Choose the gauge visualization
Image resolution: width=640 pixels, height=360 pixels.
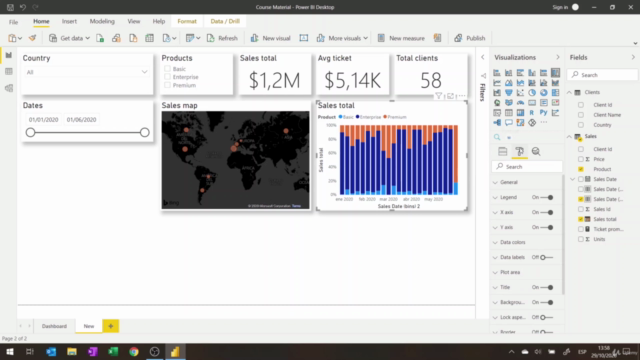[520, 102]
